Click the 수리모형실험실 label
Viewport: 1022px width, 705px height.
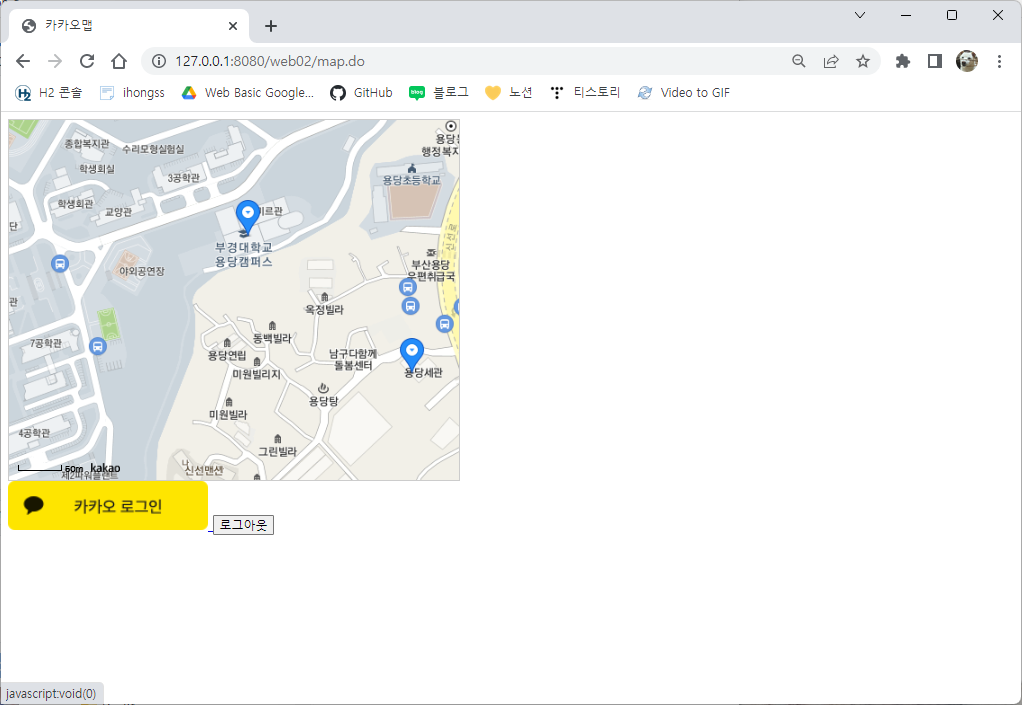(x=153, y=149)
